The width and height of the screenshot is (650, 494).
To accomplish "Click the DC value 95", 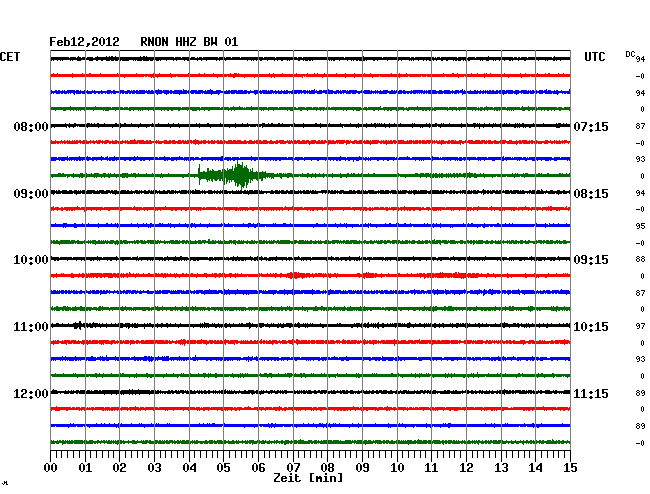I will point(640,226).
